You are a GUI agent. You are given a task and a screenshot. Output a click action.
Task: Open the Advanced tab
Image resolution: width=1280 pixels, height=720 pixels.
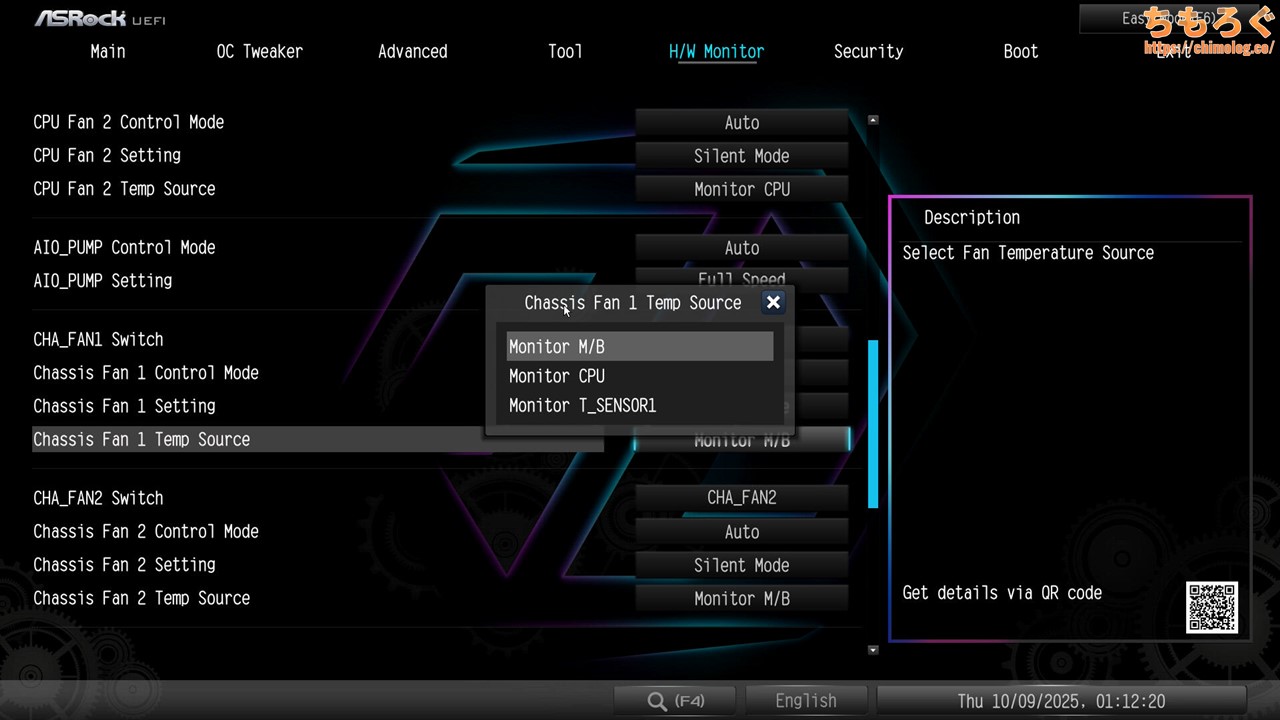[412, 52]
